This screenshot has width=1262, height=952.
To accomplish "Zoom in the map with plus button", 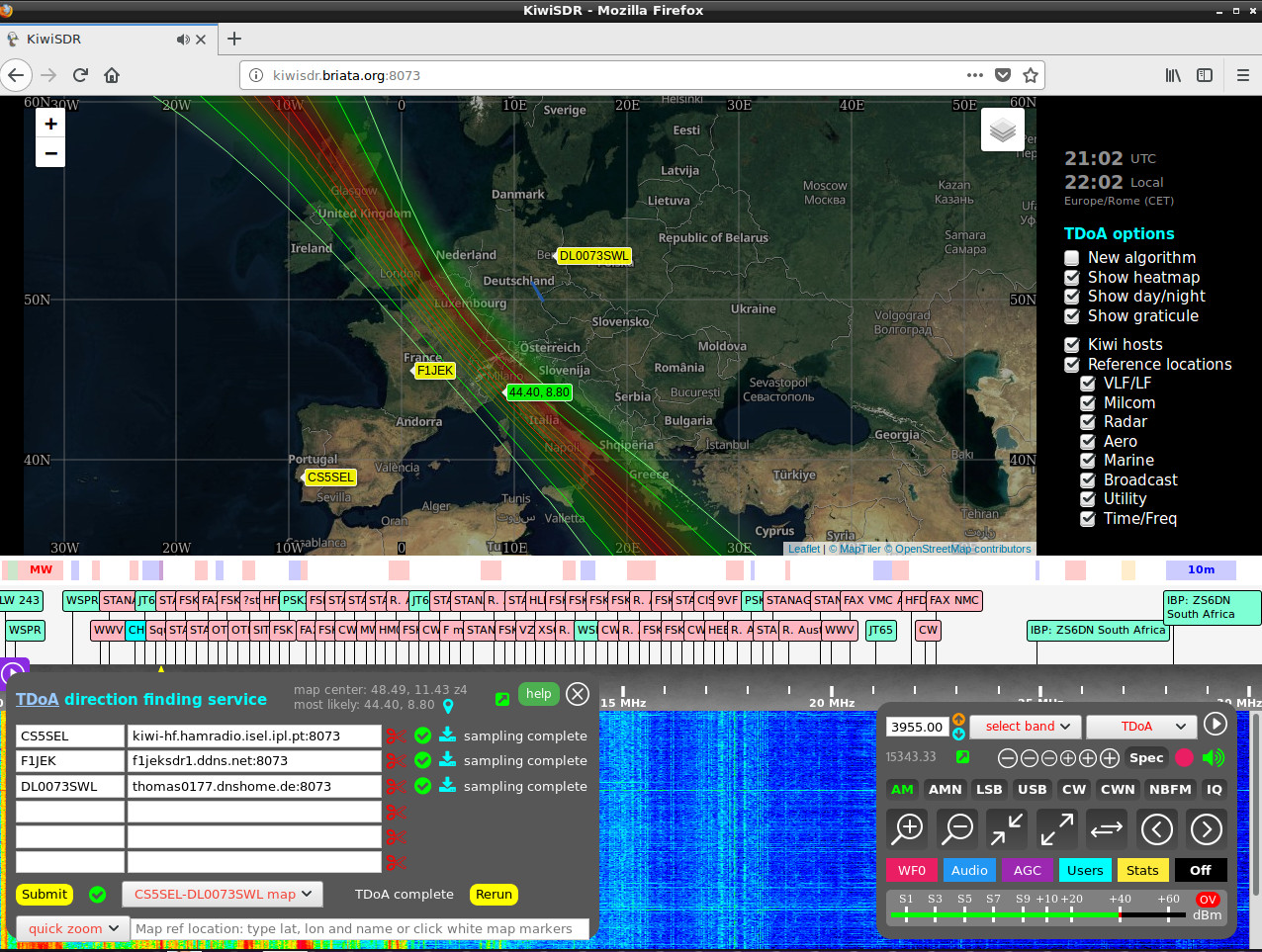I will (x=50, y=124).
